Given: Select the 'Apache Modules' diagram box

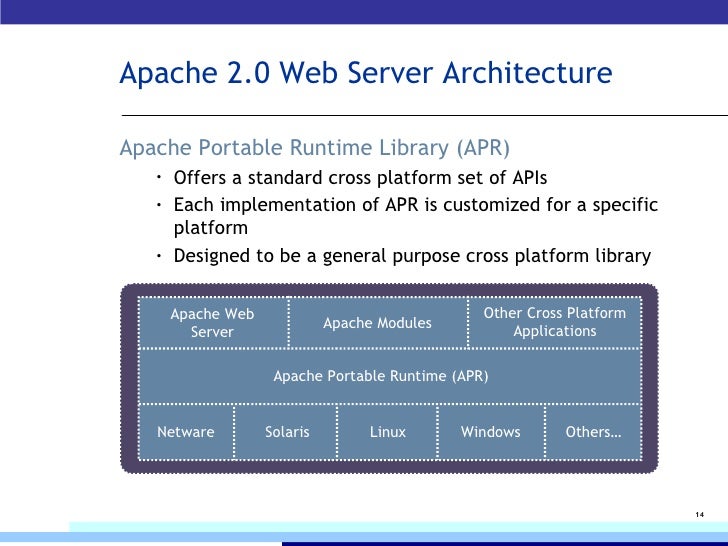Looking at the screenshot, I should (x=378, y=323).
